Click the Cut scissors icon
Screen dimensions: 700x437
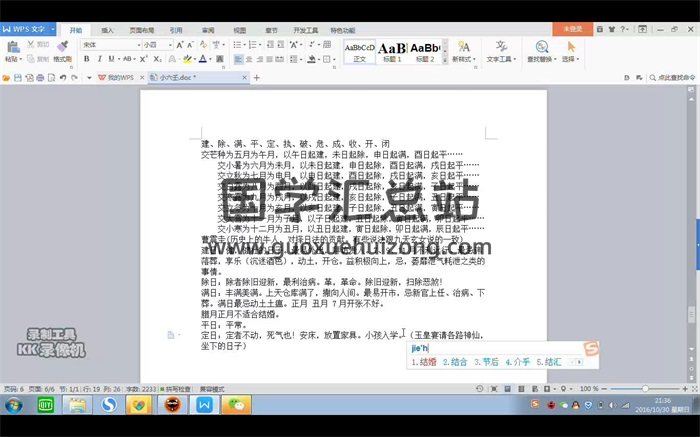(31, 44)
